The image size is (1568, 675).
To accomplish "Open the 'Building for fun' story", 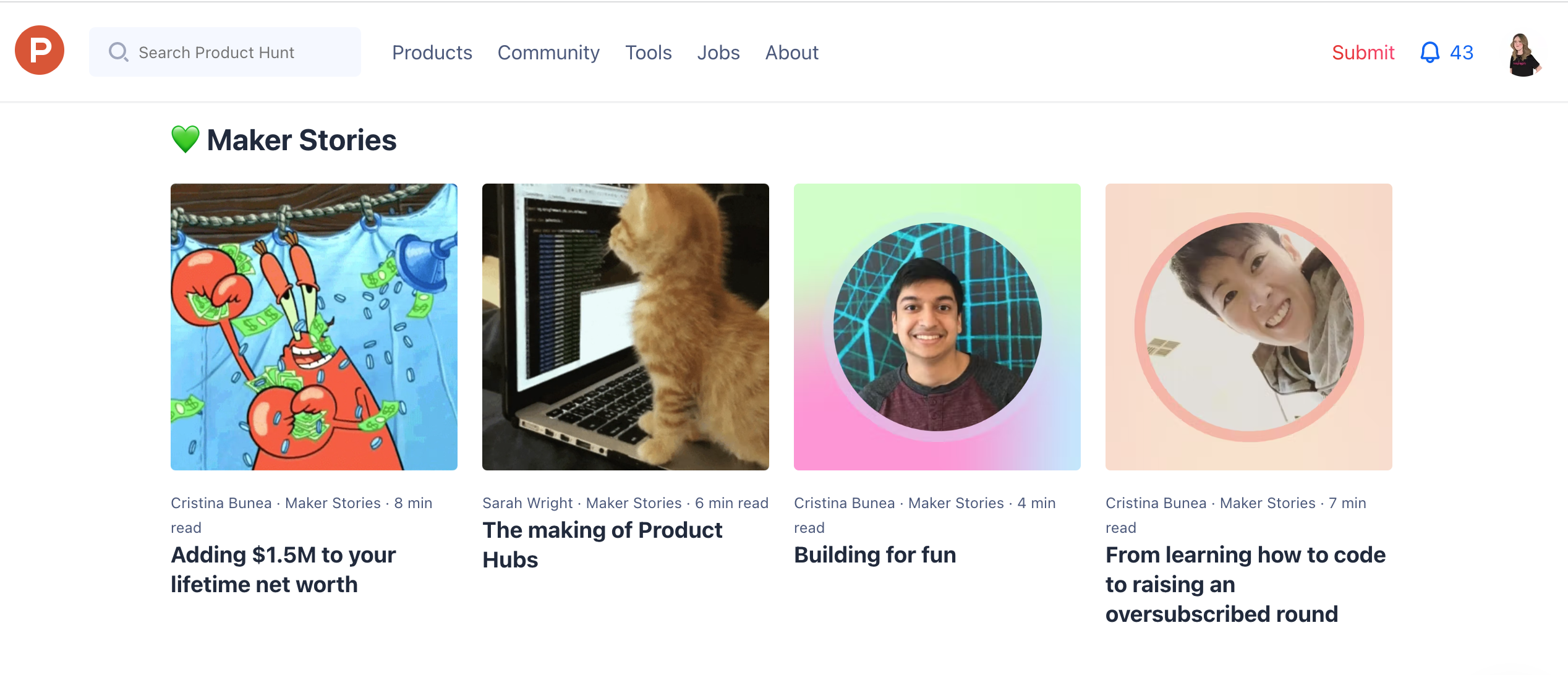I will click(x=874, y=554).
